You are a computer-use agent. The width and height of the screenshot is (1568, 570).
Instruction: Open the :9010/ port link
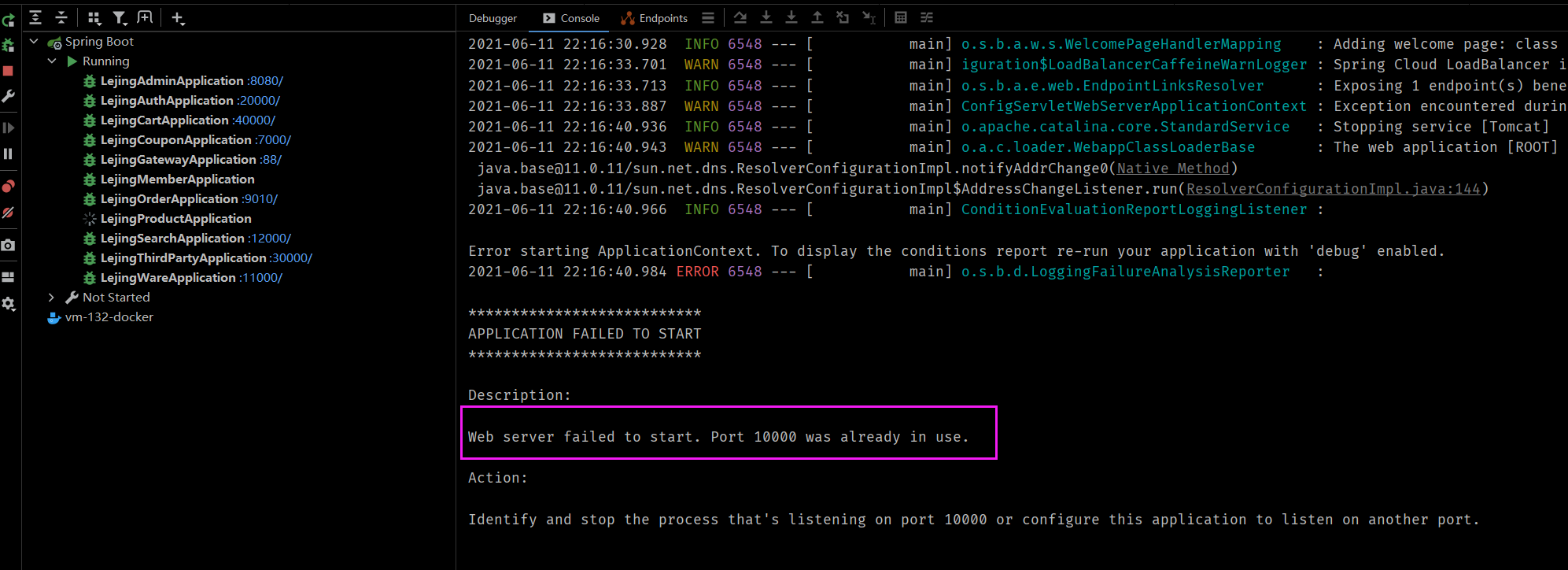pyautogui.click(x=260, y=198)
